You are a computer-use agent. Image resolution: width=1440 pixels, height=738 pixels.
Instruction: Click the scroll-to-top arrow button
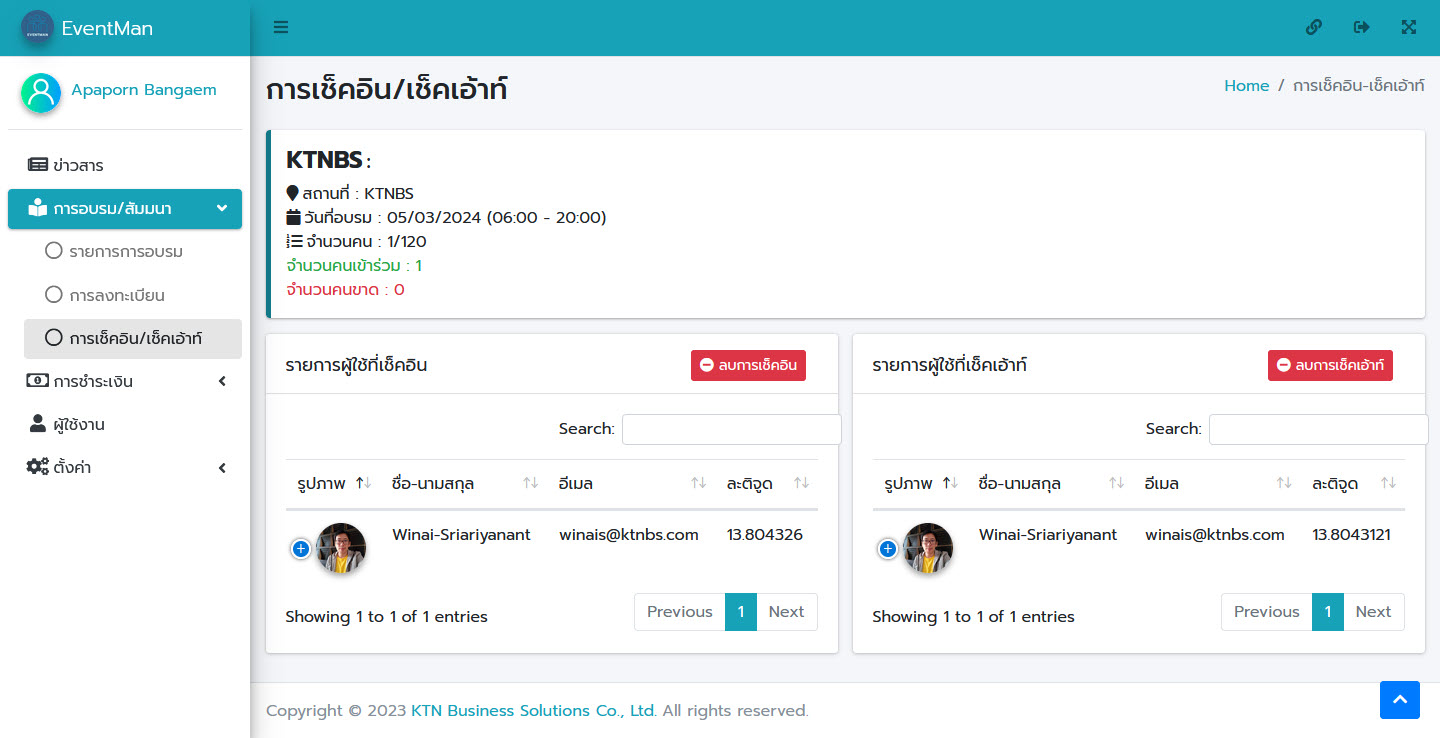coord(1399,700)
